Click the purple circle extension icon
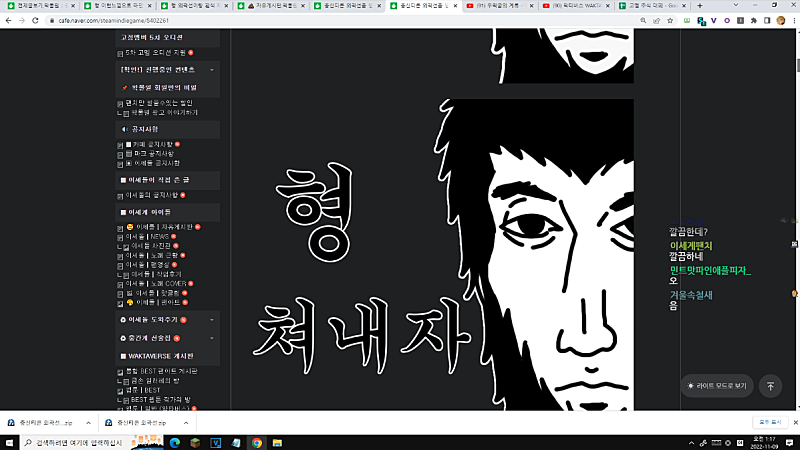The image size is (800, 450). (727, 20)
